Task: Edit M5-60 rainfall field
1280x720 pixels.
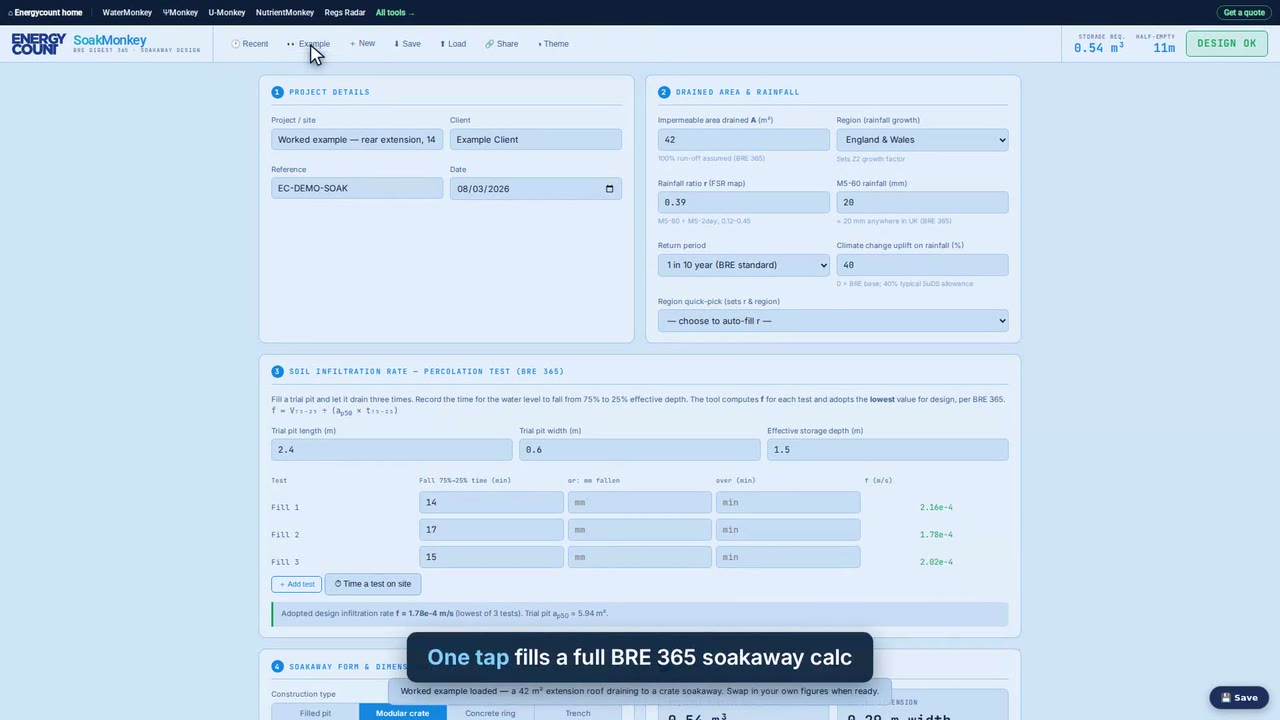Action: click(923, 202)
